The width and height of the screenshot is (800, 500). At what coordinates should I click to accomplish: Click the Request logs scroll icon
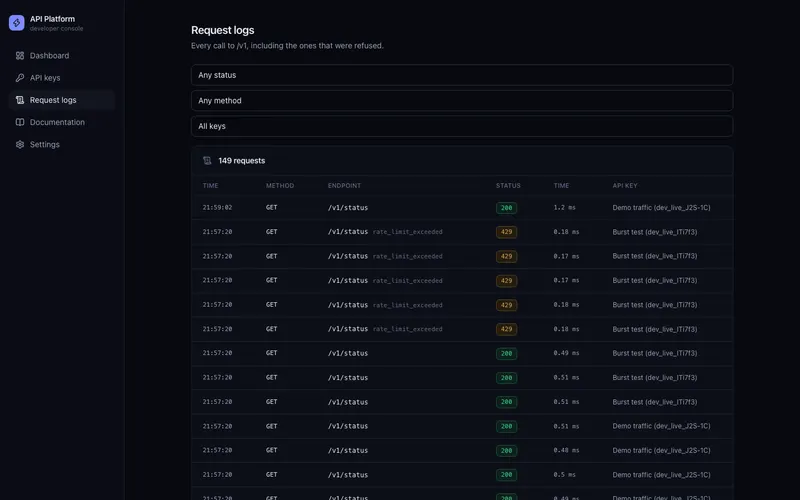tap(20, 100)
